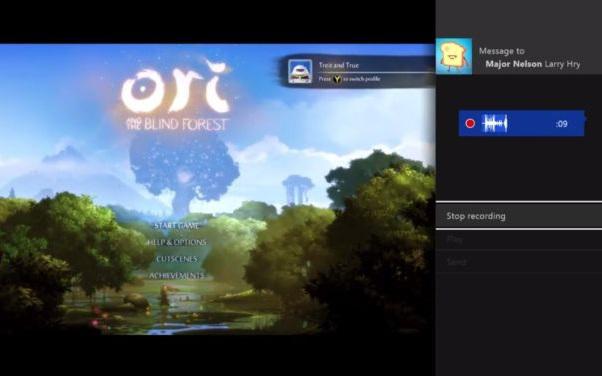The width and height of the screenshot is (602, 376).
Task: Select Start Game in the menu
Action: (x=177, y=226)
